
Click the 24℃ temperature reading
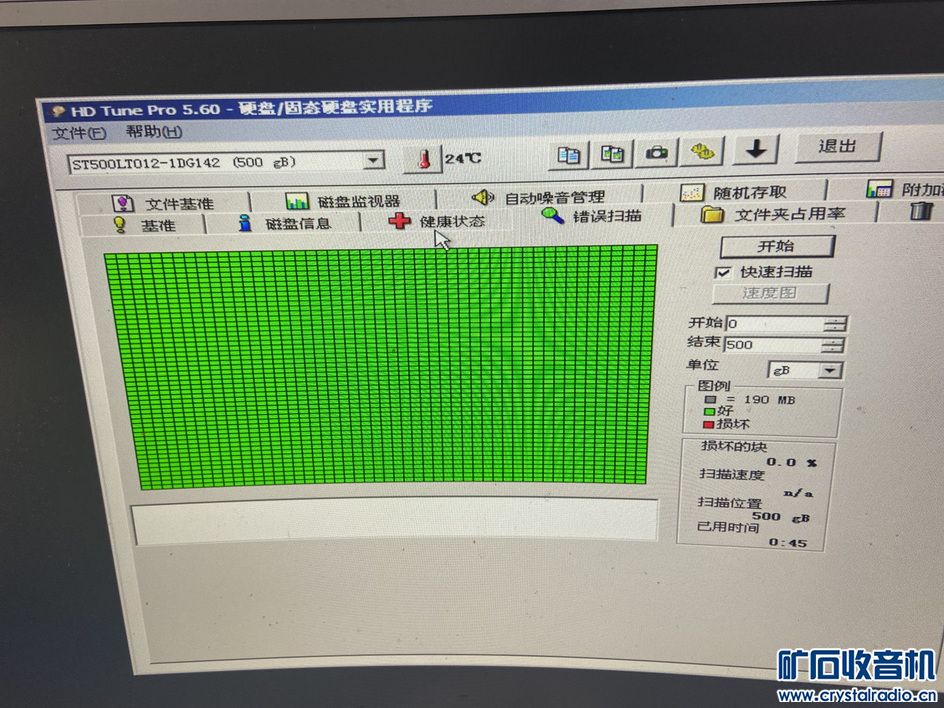(463, 158)
